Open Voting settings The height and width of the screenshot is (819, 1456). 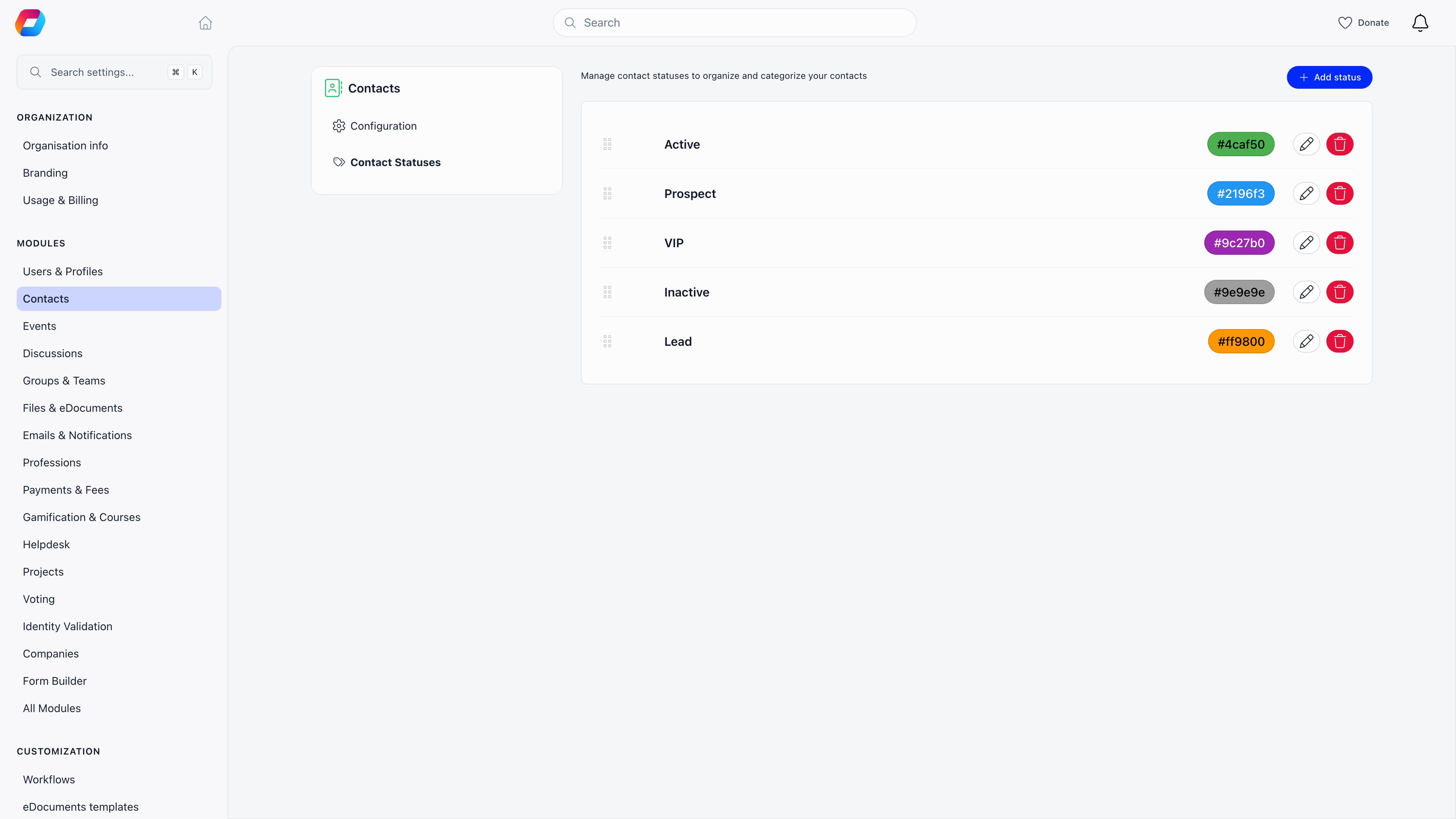pyautogui.click(x=39, y=599)
